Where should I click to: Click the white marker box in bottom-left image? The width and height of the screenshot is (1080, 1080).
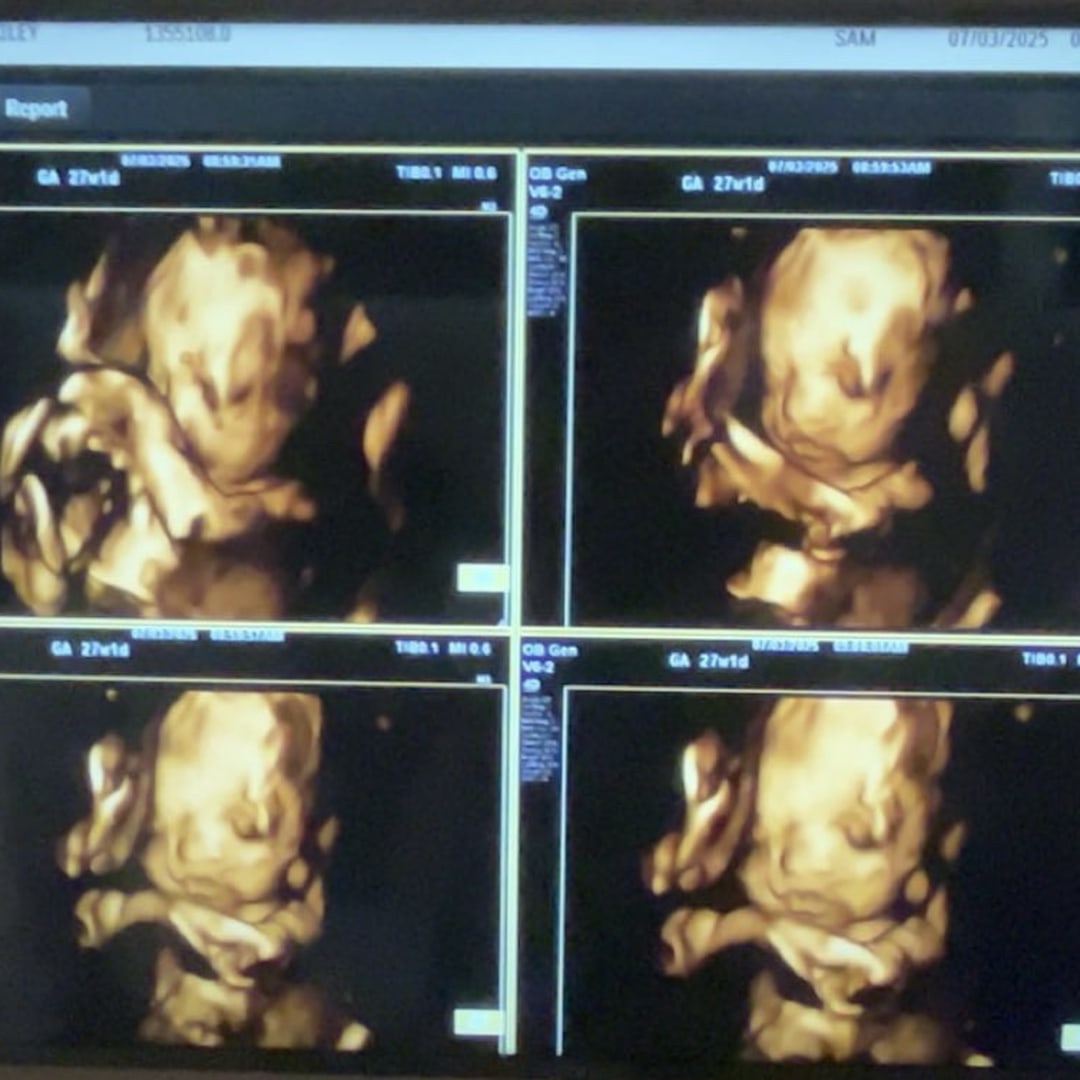(x=476, y=1021)
